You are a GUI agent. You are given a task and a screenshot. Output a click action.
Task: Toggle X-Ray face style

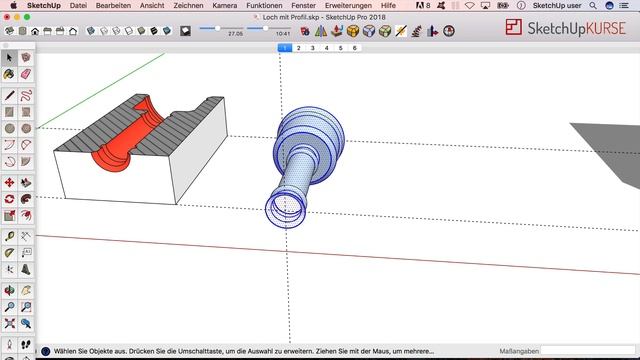coord(91,31)
